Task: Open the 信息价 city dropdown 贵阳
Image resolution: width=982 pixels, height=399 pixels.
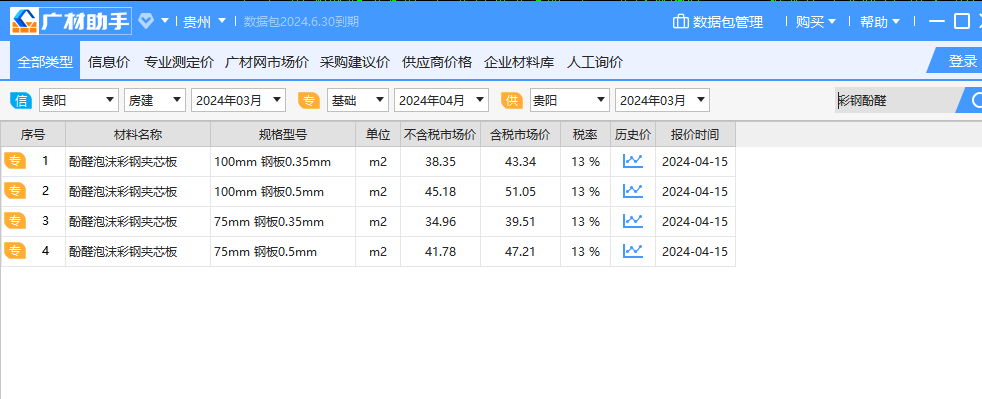Action: [79, 100]
